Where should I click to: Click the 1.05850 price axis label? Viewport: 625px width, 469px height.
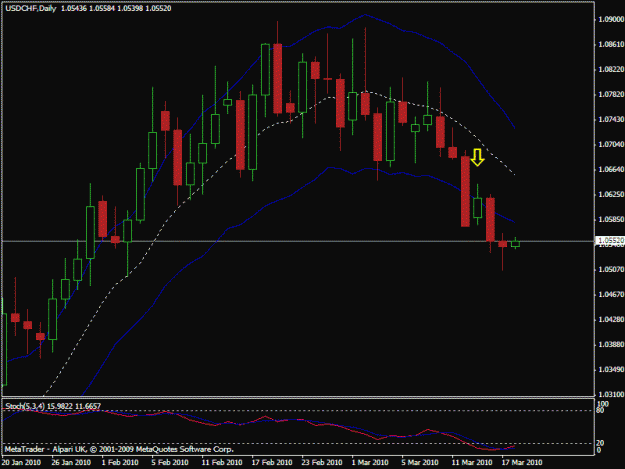611,220
